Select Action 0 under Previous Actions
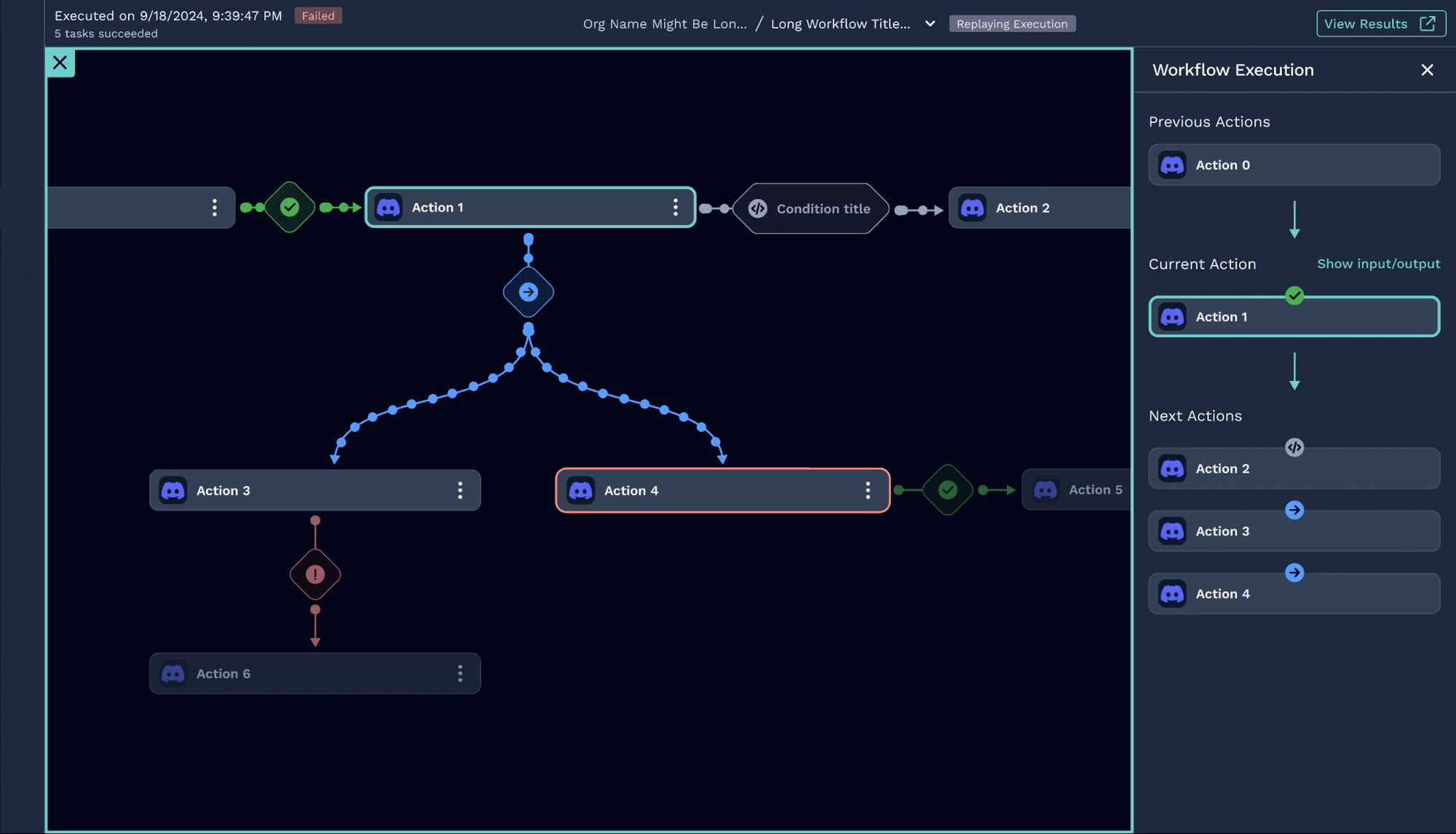The height and width of the screenshot is (834, 1456). (1294, 165)
